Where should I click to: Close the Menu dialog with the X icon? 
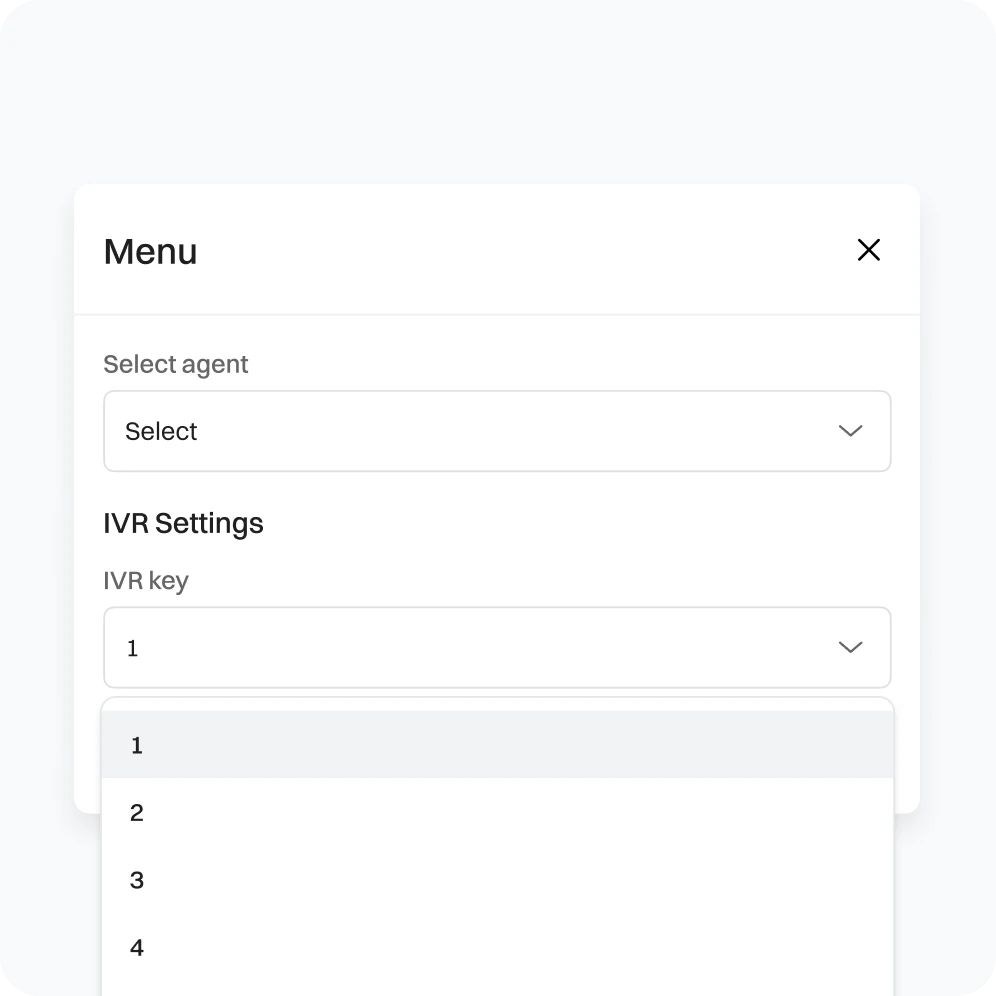pyautogui.click(x=869, y=250)
